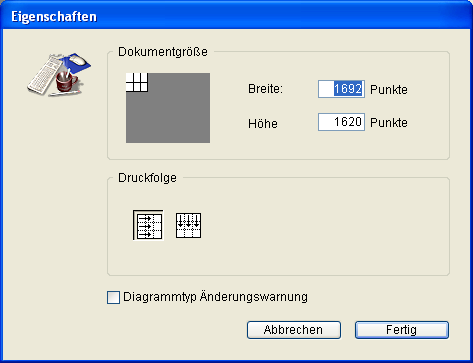This screenshot has width=473, height=363.
Task: Click the Abbrechen button
Action: click(294, 330)
